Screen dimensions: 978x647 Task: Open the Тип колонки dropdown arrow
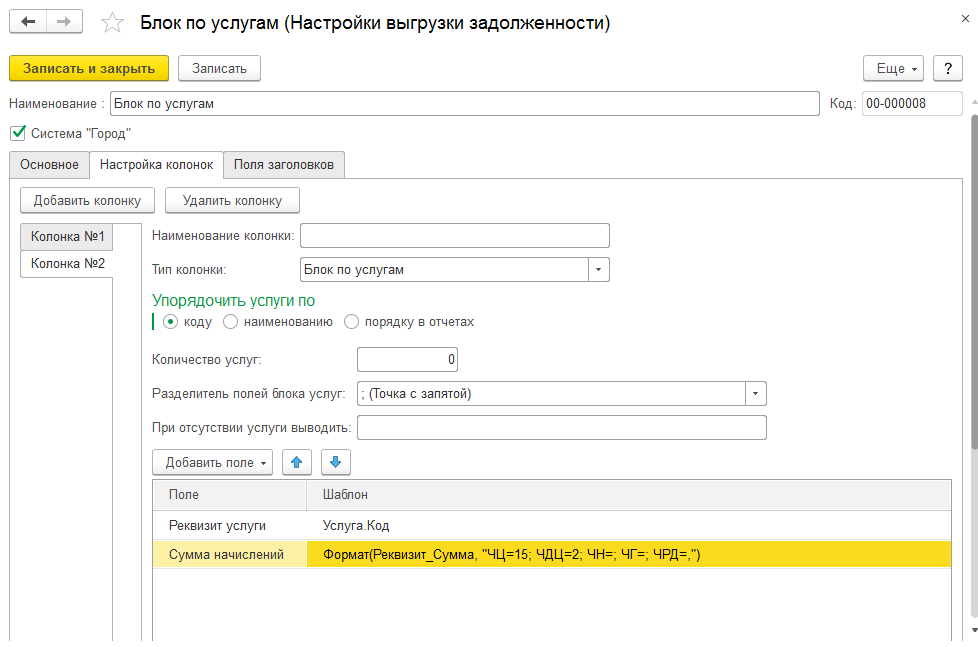pos(599,270)
